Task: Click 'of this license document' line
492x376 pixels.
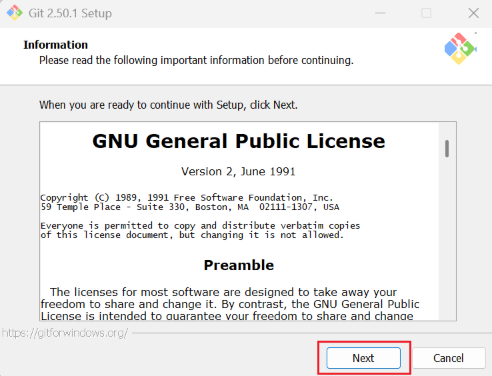Action: [x=192, y=235]
